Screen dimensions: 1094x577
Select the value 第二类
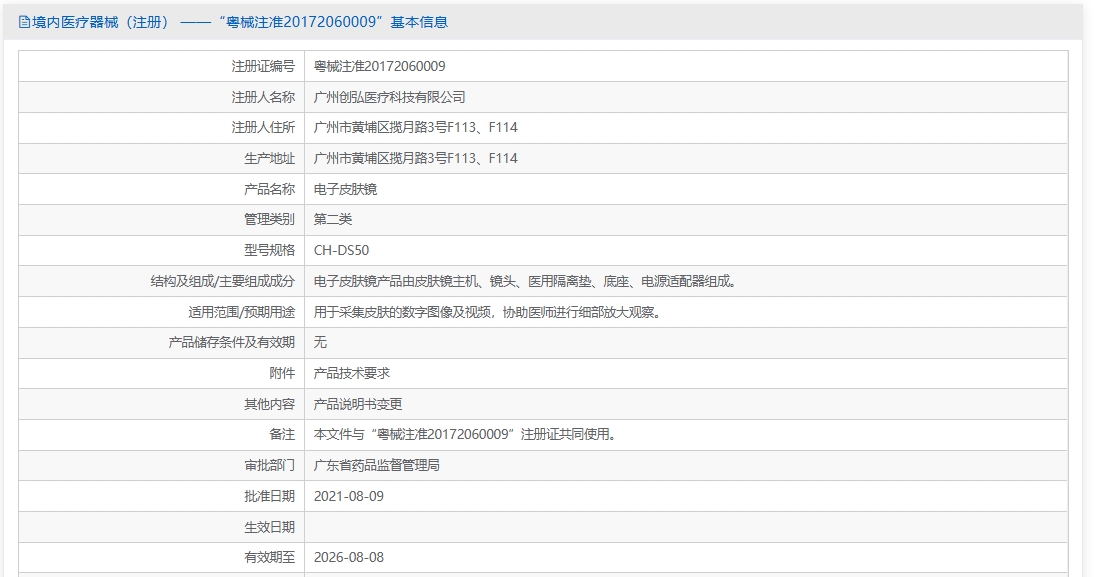[333, 219]
